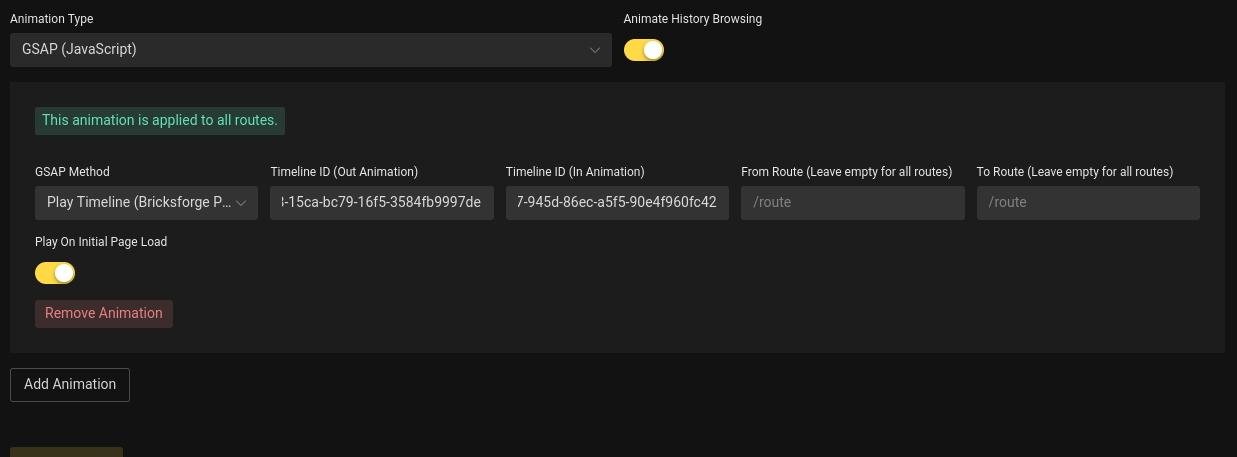Click the Play On Initial Page Load label
Viewport: 1237px width, 457px height.
click(x=101, y=242)
